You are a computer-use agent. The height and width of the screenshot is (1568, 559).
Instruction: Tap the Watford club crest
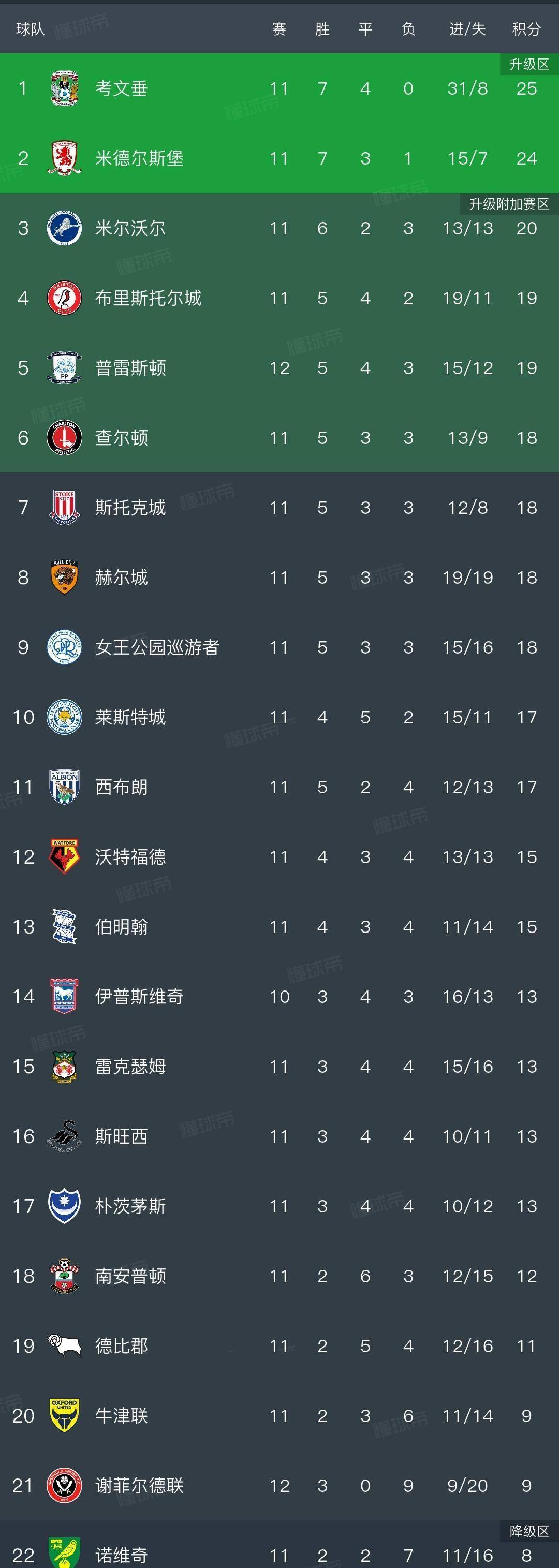click(65, 856)
